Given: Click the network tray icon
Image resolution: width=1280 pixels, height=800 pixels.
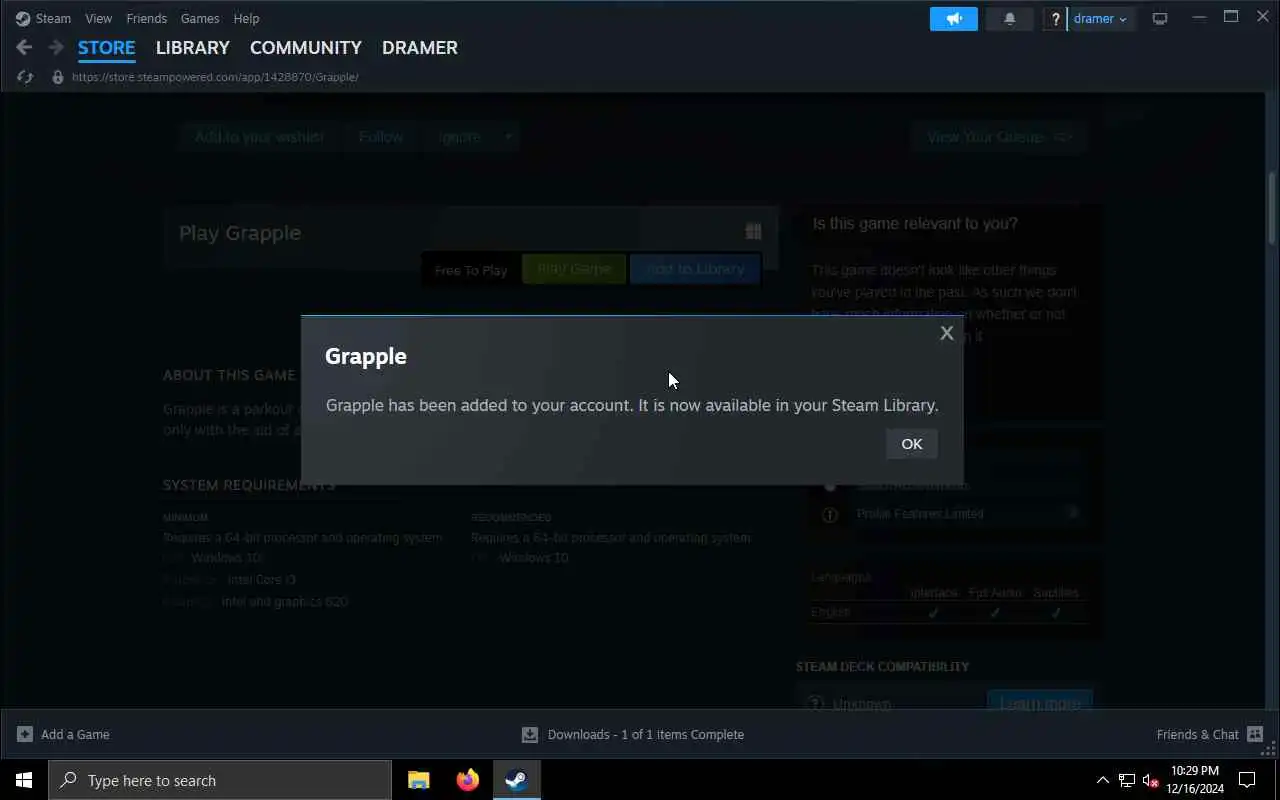Looking at the screenshot, I should 1127,780.
